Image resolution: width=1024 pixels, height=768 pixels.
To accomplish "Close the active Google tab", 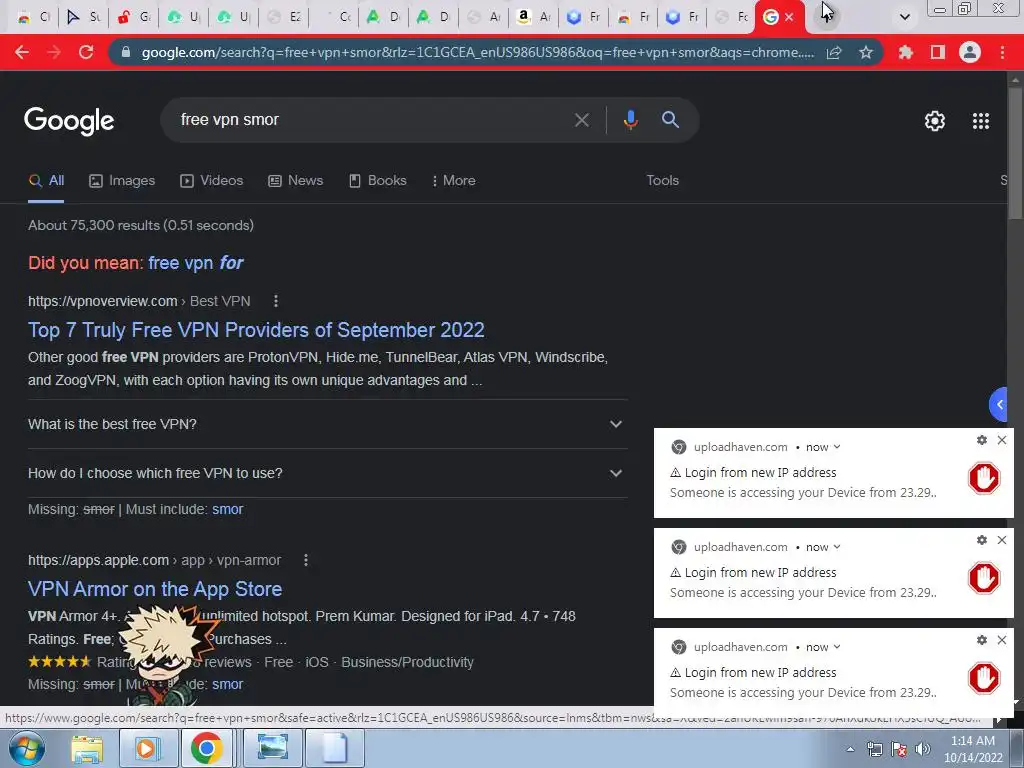I will pyautogui.click(x=789, y=17).
